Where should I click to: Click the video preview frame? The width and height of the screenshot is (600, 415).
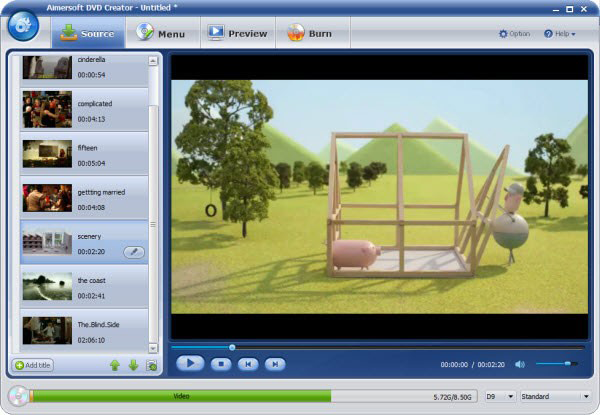(x=379, y=197)
